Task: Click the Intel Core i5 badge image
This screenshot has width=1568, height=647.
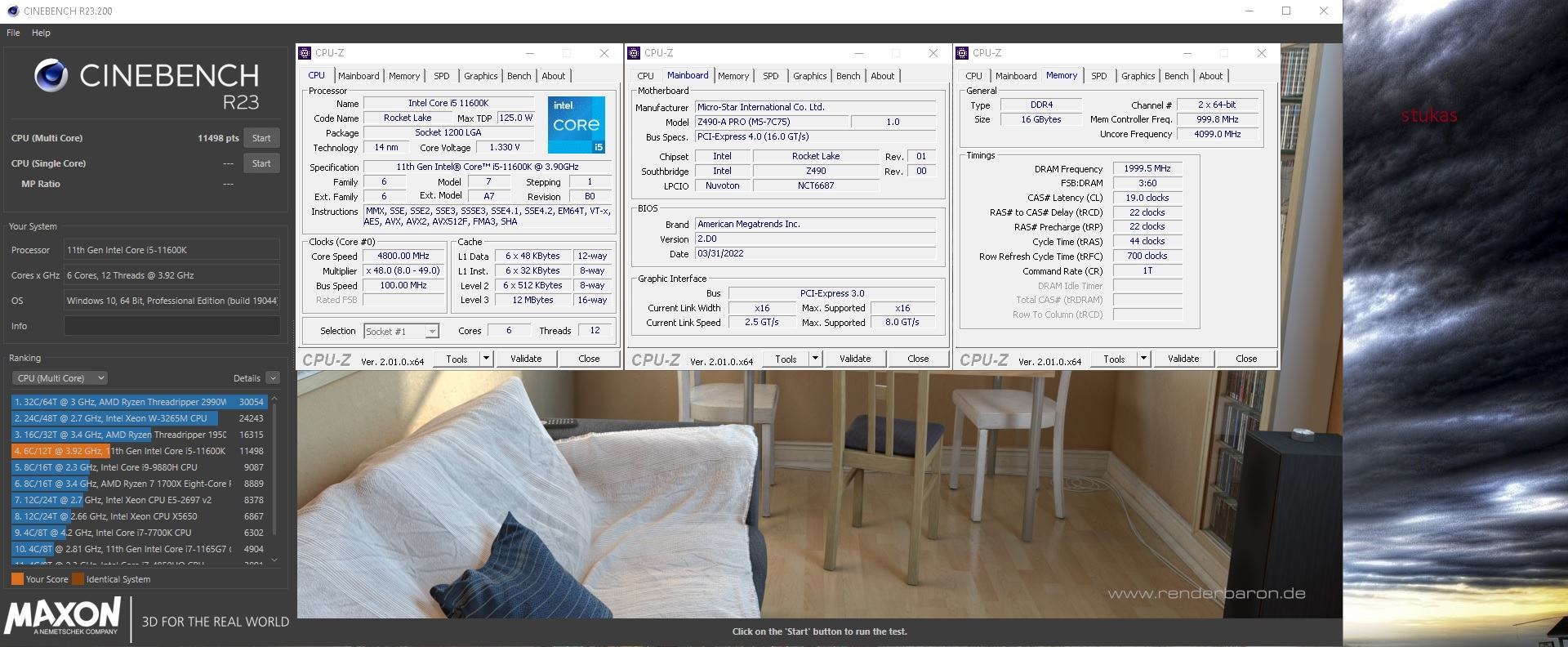Action: [x=577, y=124]
